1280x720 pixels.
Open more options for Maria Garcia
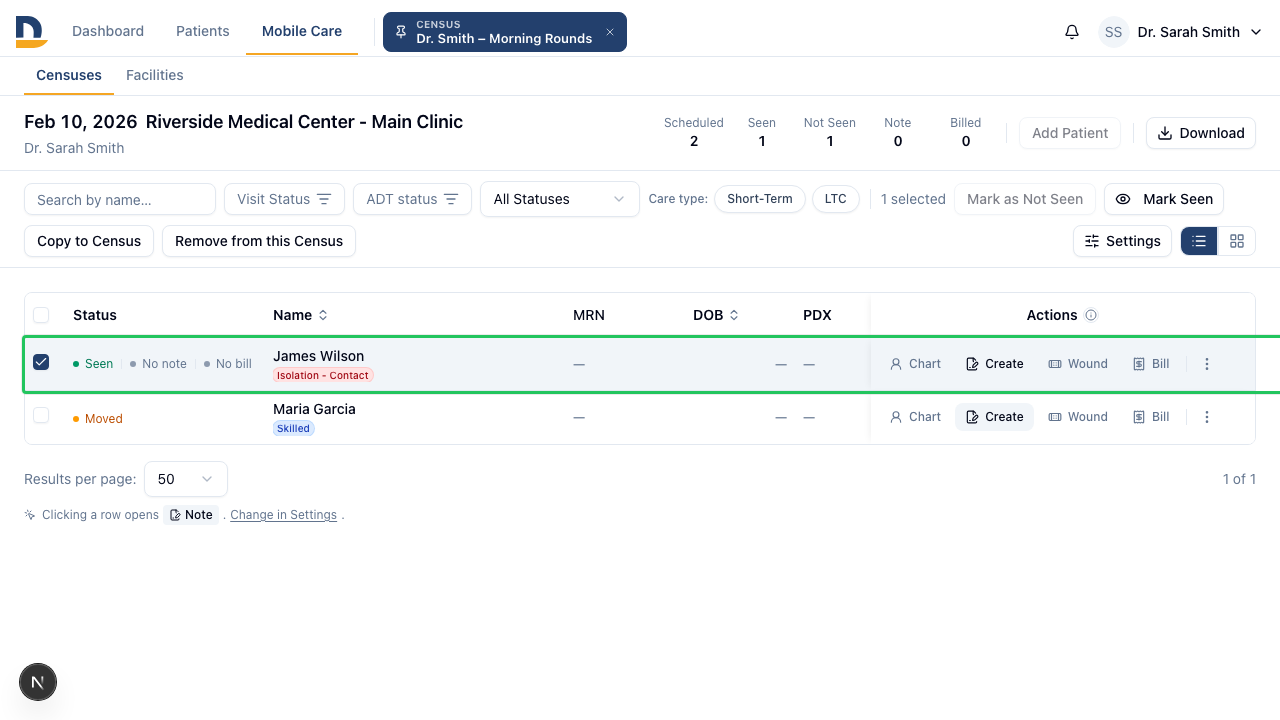1207,417
